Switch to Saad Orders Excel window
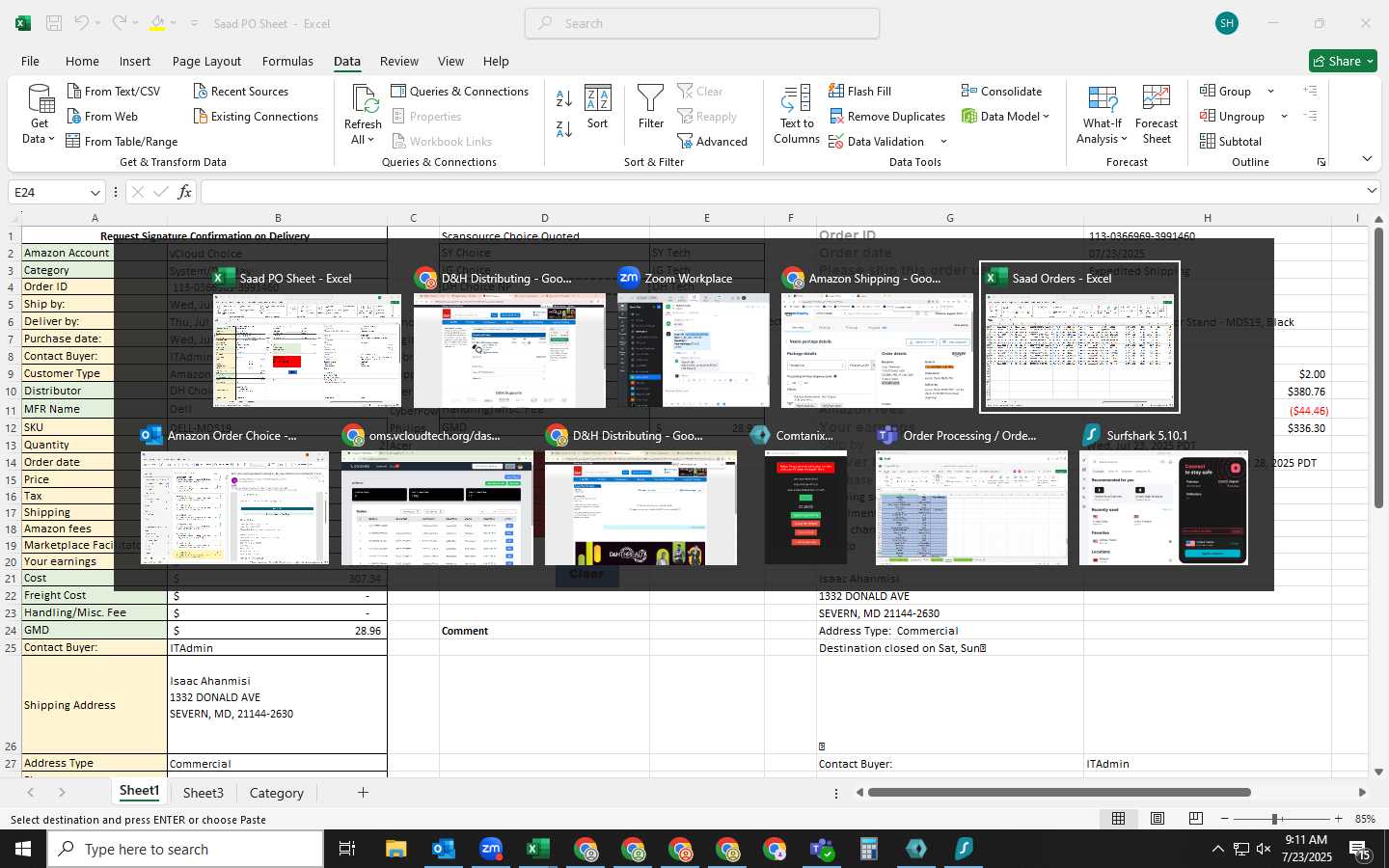The width and height of the screenshot is (1389, 868). tap(1079, 337)
